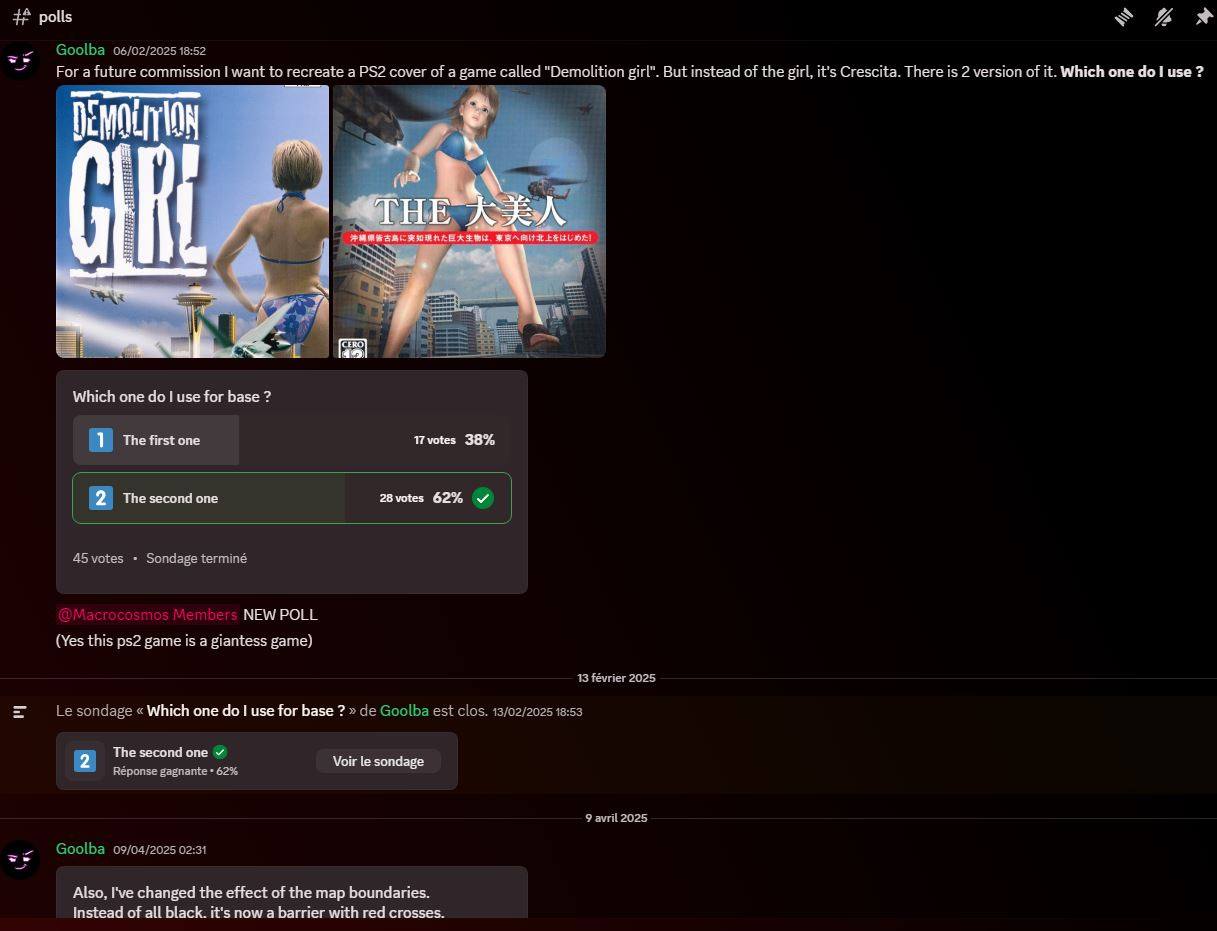
Task: Open Goolba's avatar on the 06/02/2025 message
Action: [x=20, y=62]
